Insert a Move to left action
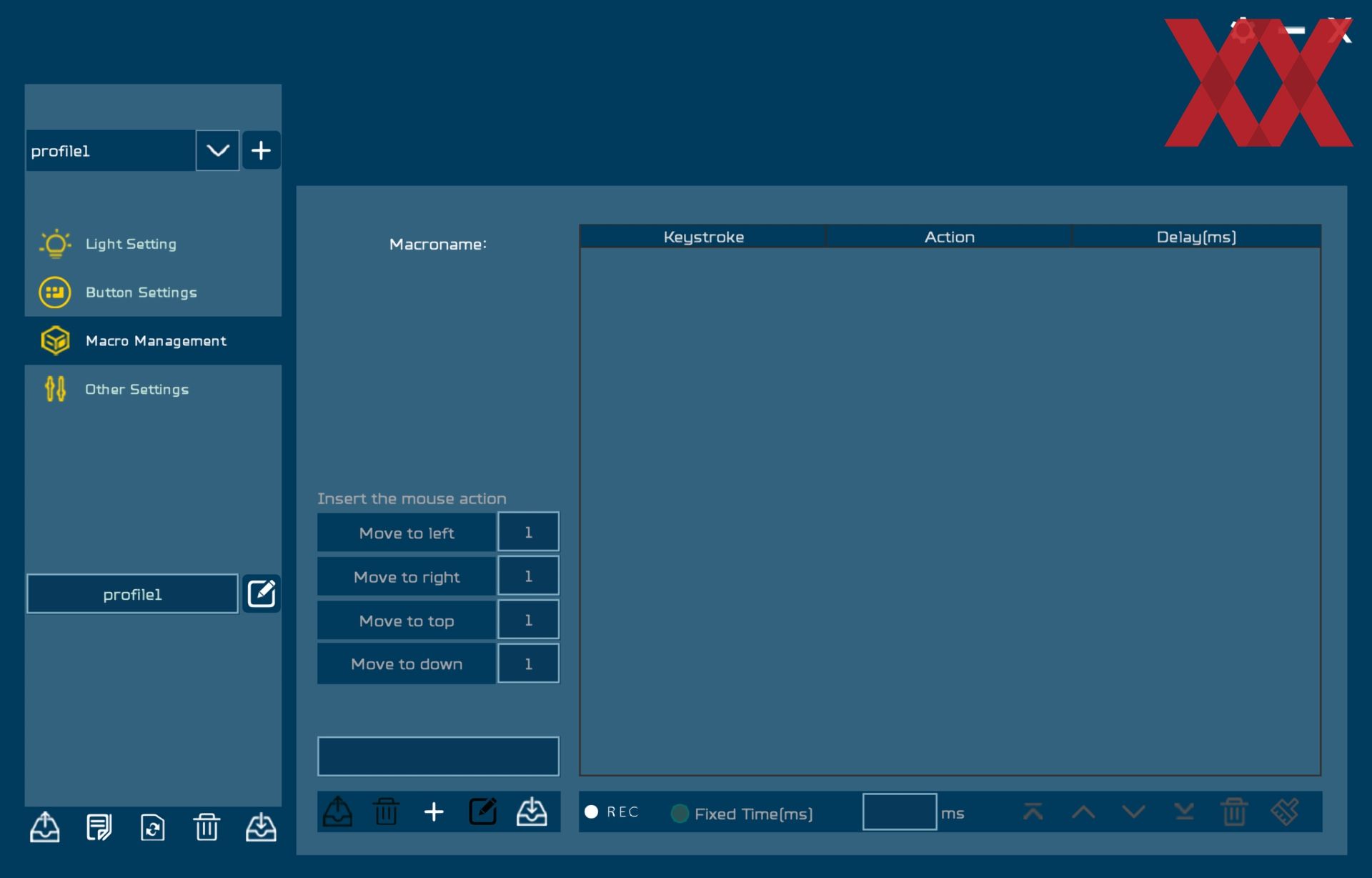 [x=407, y=533]
